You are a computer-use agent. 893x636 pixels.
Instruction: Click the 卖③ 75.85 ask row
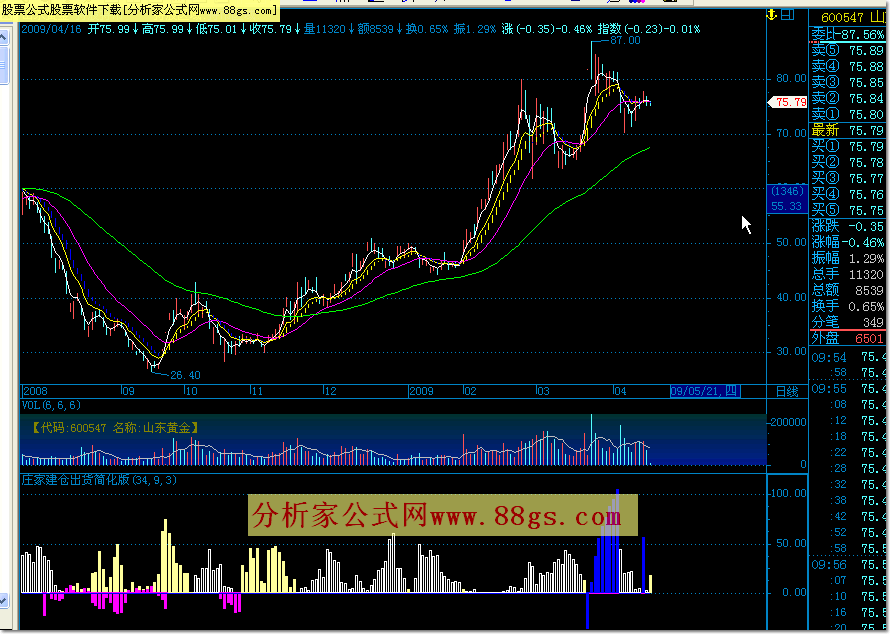847,83
